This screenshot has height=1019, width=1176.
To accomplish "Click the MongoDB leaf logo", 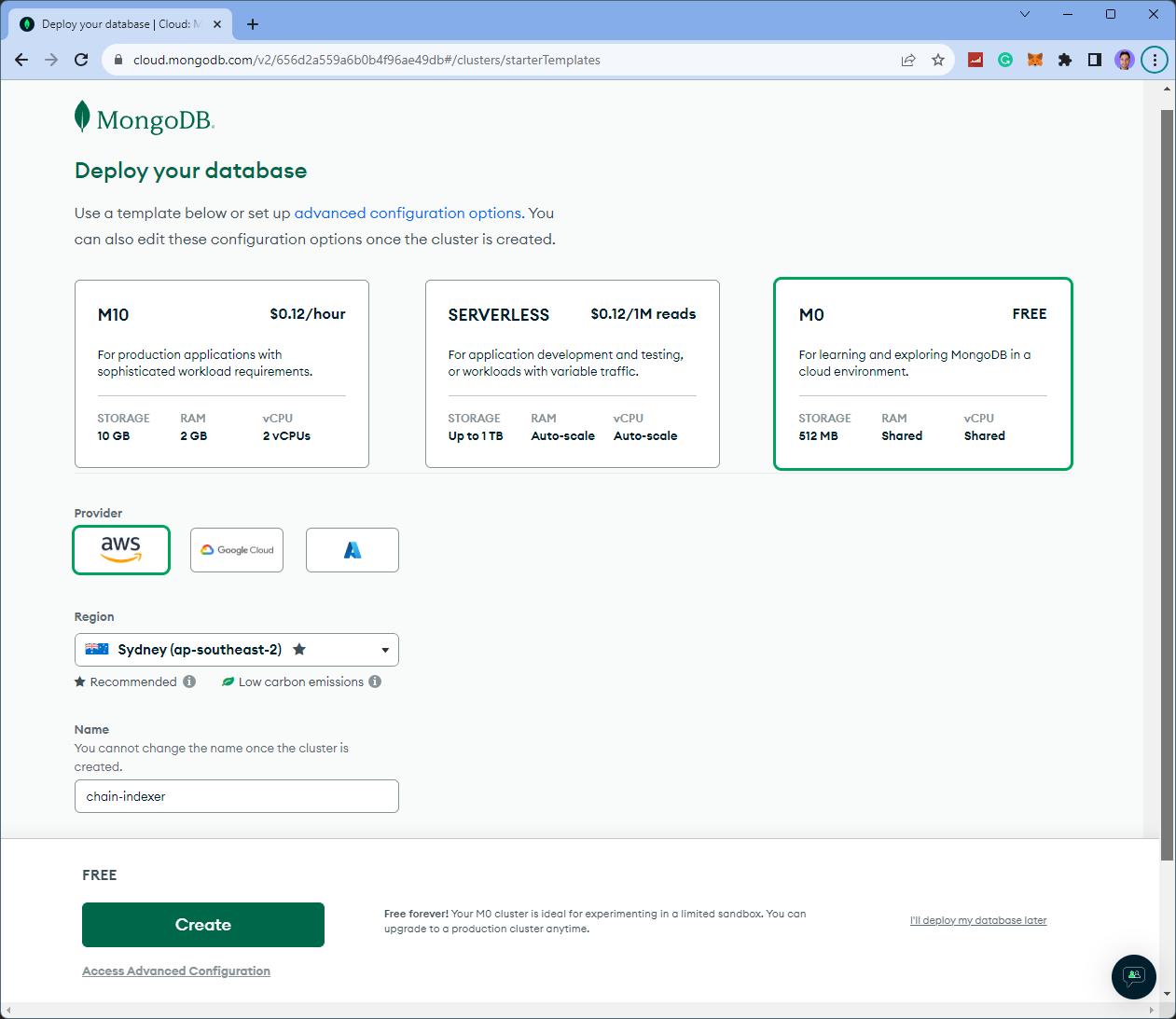I will (82, 117).
